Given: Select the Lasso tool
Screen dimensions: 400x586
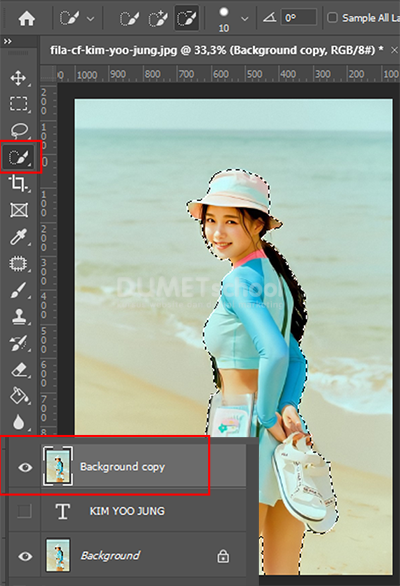Looking at the screenshot, I should tap(19, 130).
